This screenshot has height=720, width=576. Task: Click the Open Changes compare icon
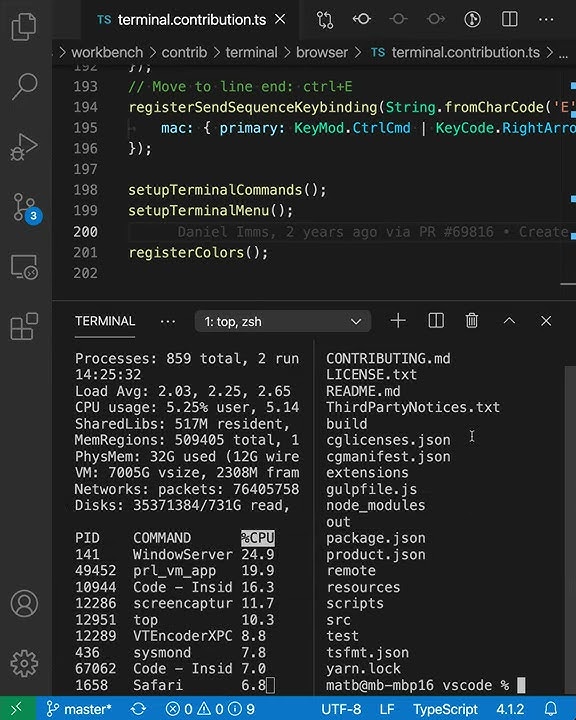point(325,20)
